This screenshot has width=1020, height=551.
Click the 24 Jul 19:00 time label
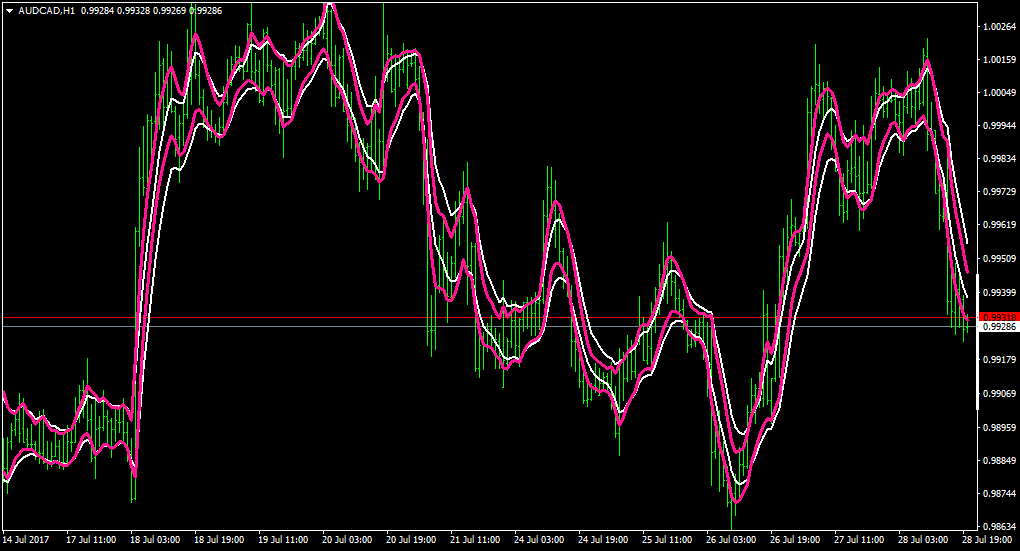[603, 540]
